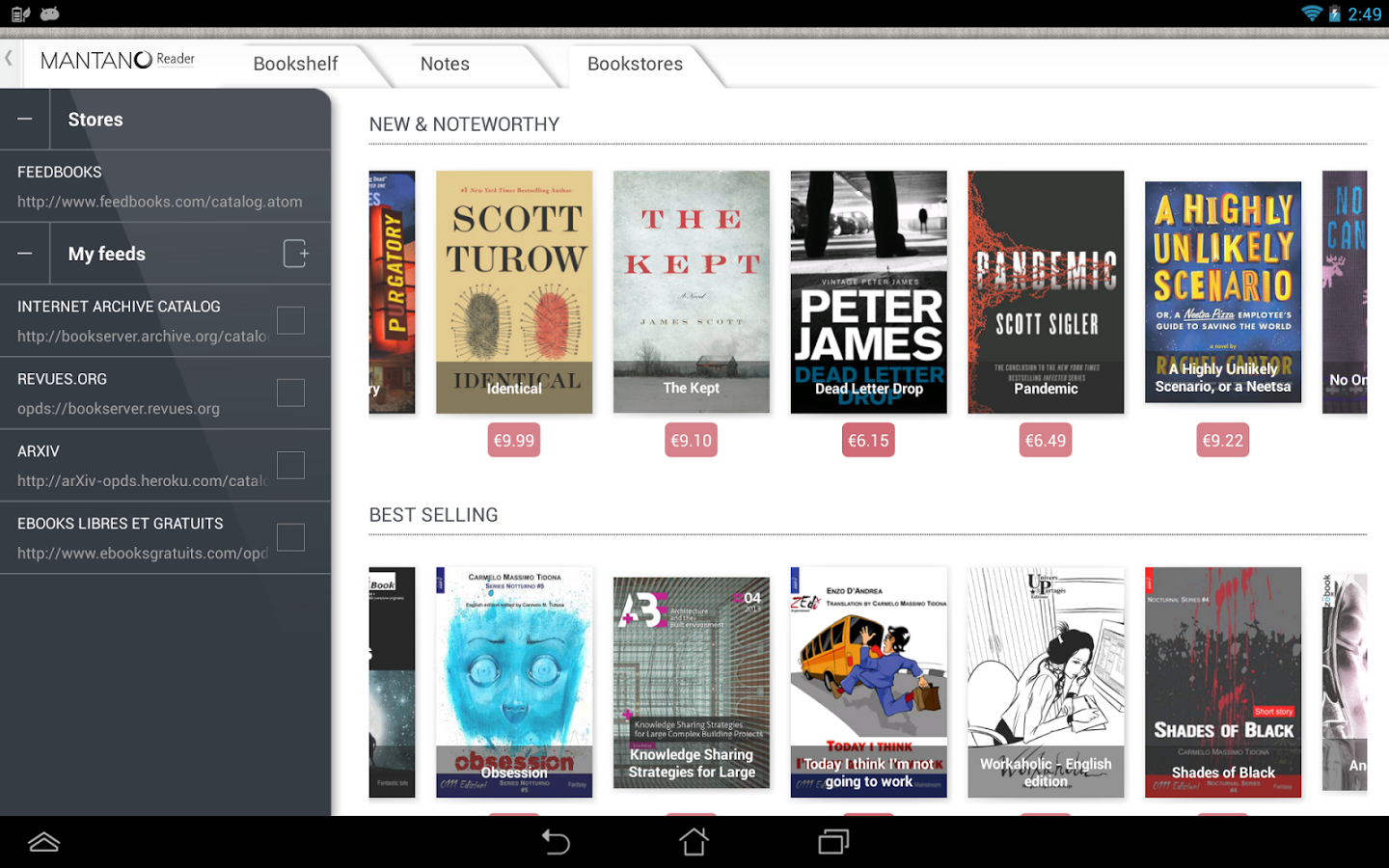Image resolution: width=1389 pixels, height=868 pixels.
Task: Open the Mantano Reader logo
Action: point(115,60)
